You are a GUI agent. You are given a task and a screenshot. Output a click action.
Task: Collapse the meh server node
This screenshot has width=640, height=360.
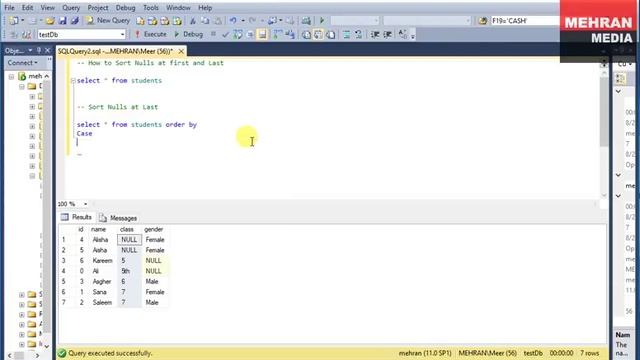(11, 76)
